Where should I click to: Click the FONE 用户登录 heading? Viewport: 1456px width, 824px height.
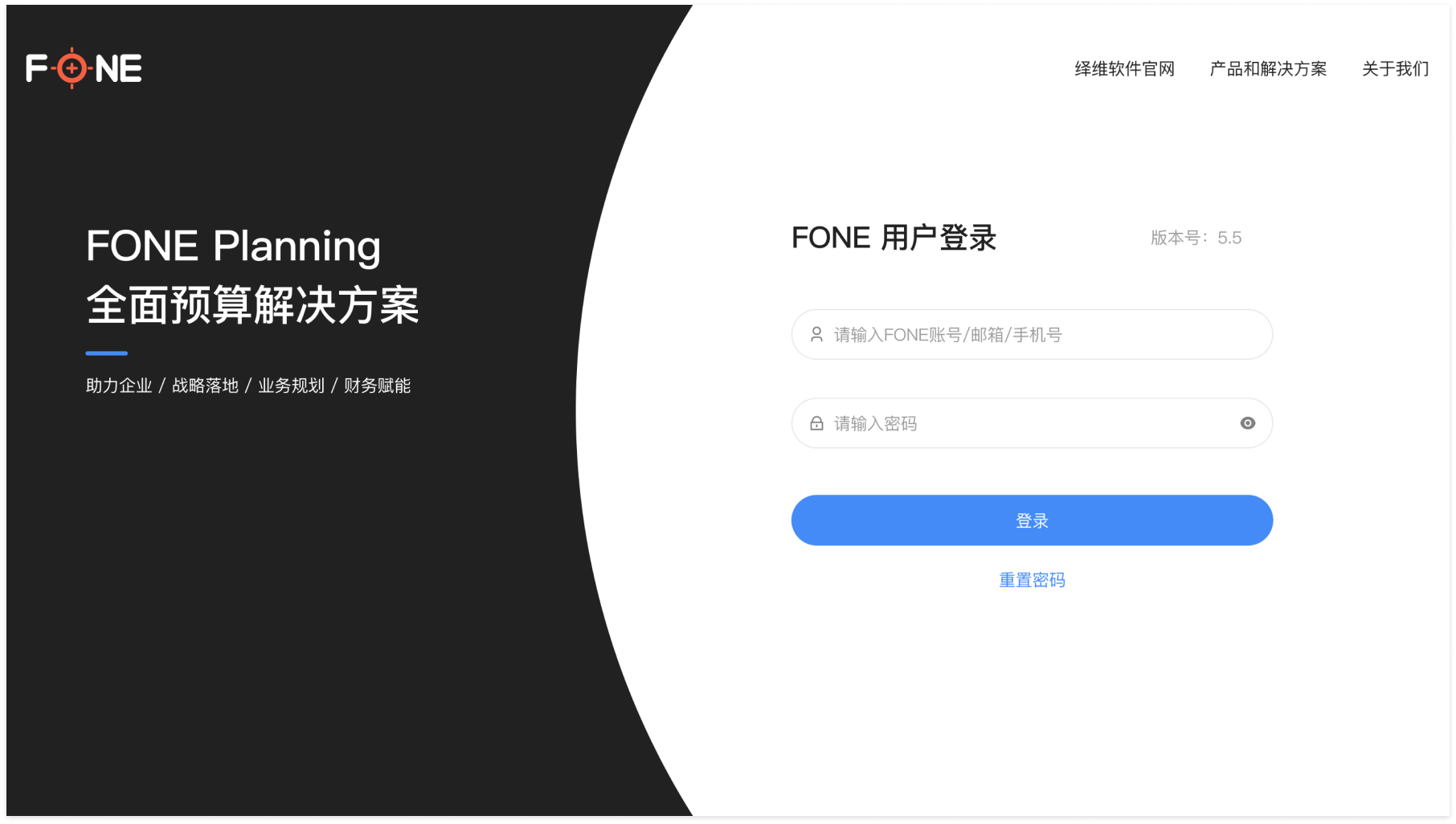[894, 238]
